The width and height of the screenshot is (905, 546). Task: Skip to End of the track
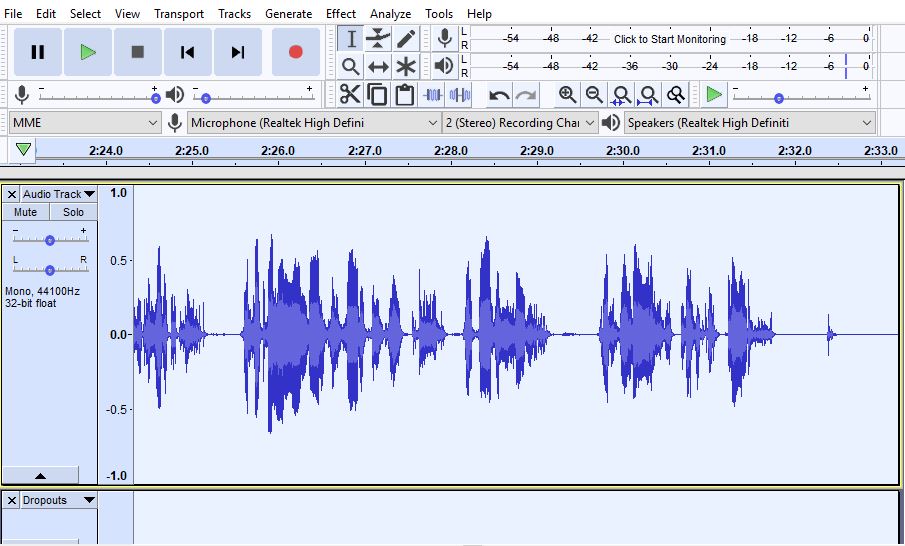[238, 52]
